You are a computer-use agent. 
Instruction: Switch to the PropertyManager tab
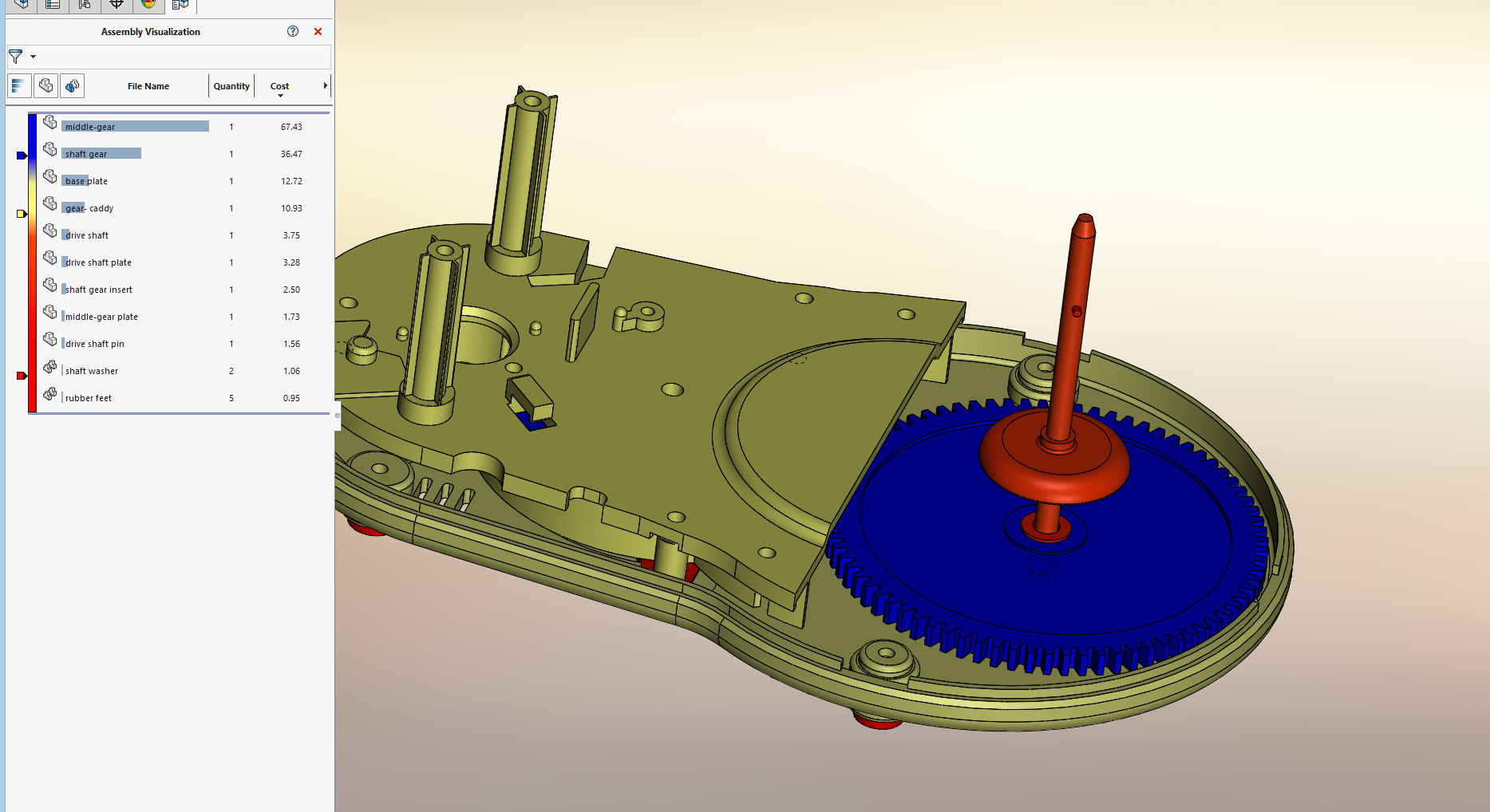53,5
